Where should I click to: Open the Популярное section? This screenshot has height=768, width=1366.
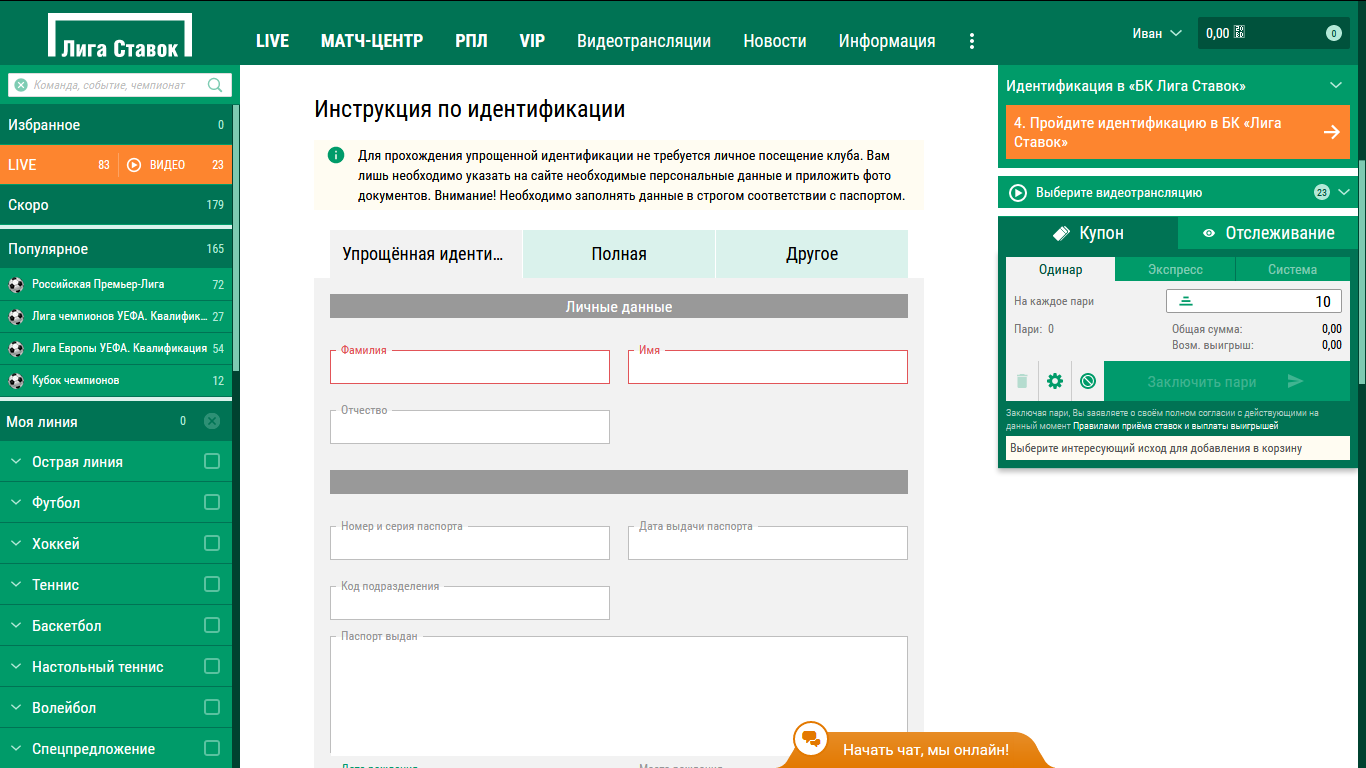116,249
